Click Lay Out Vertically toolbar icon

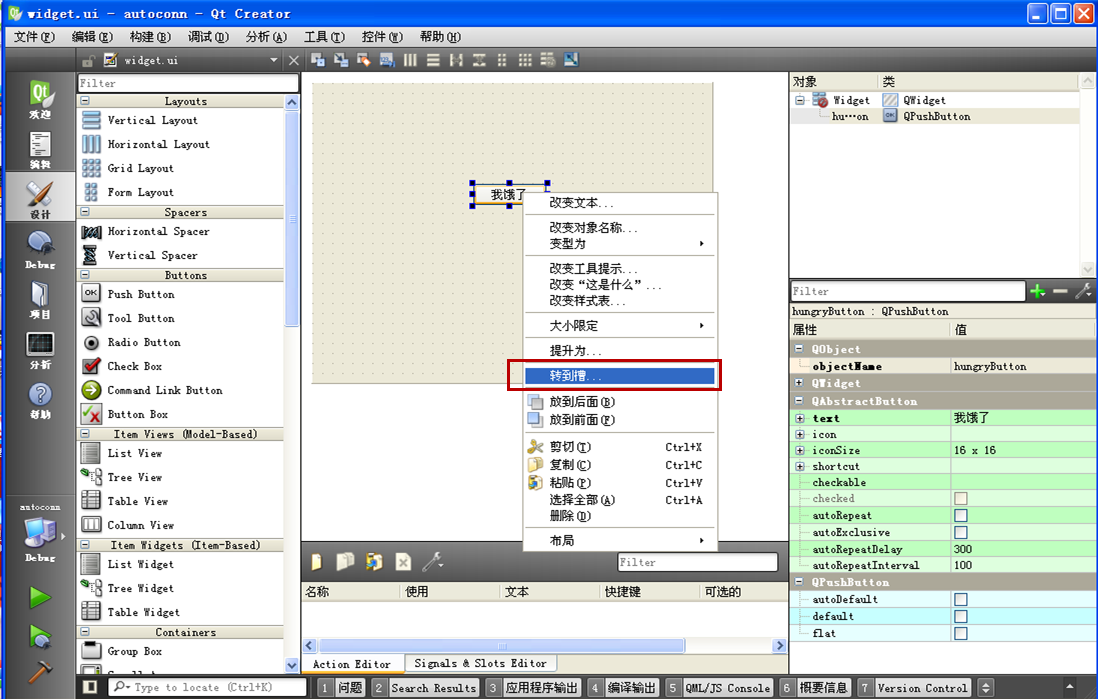point(433,60)
